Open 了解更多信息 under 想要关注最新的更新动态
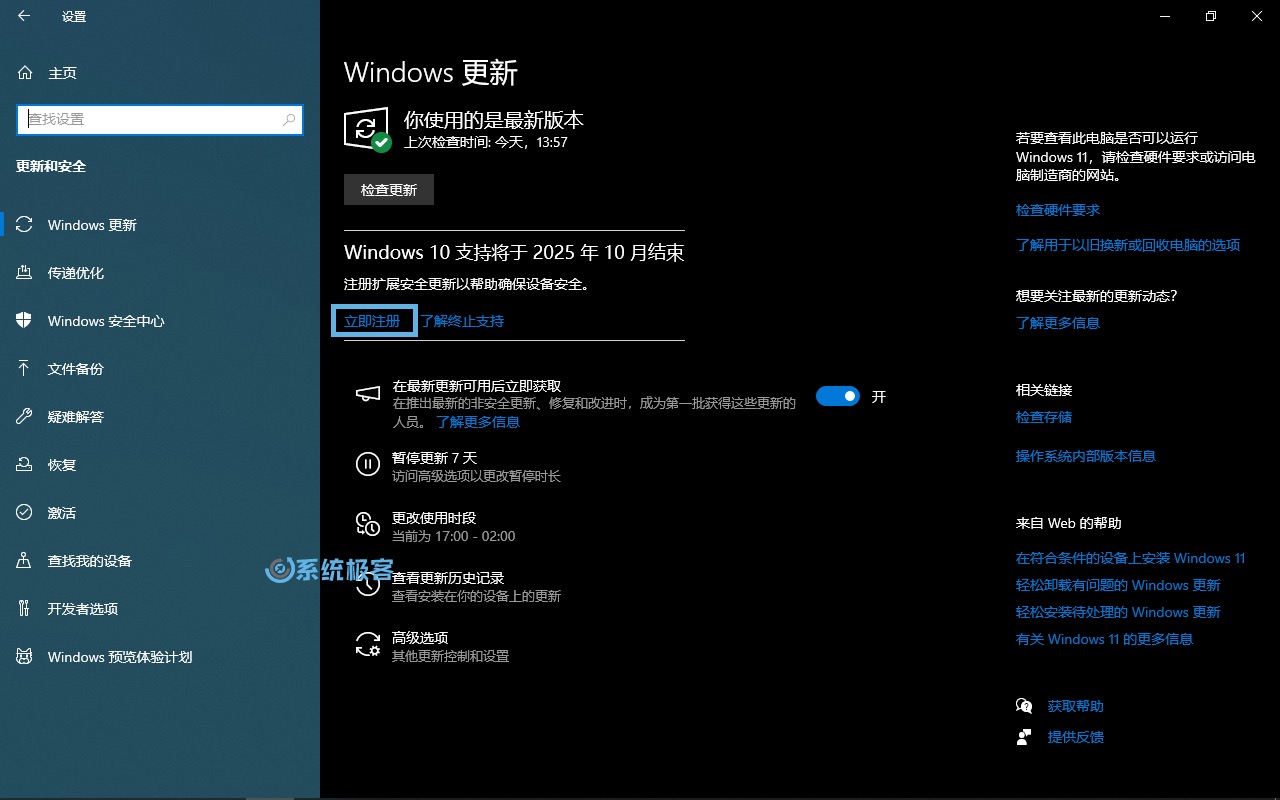Screen dimensions: 1280x800 [1058, 323]
